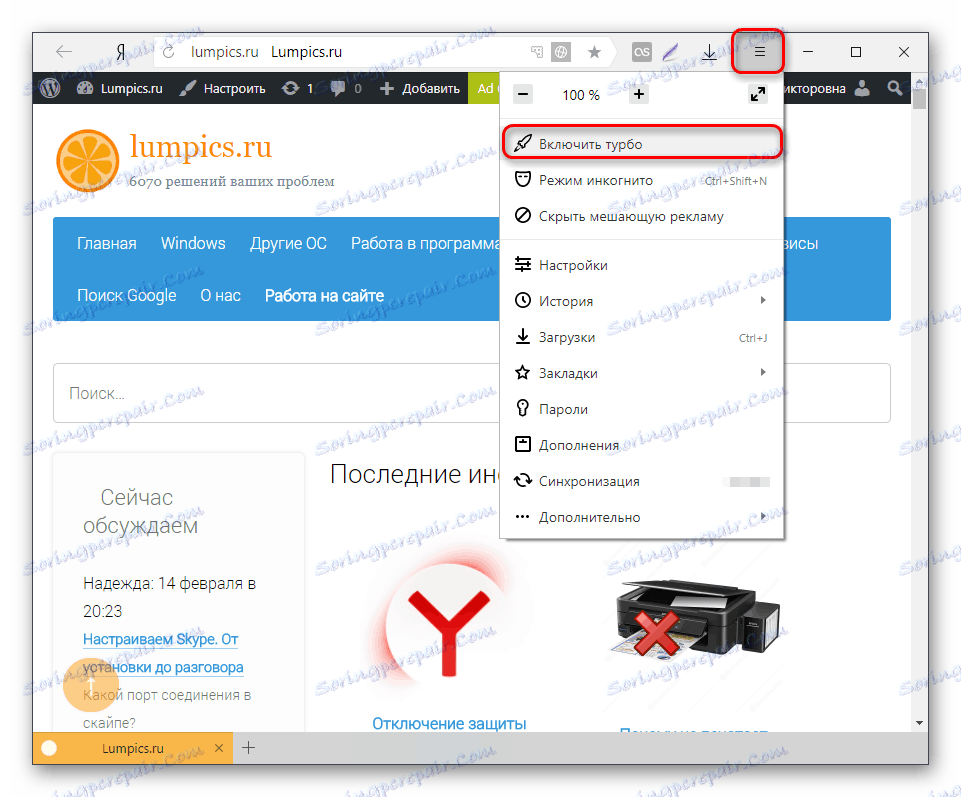
Task: Open "Загрузки" menu entry
Action: [x=642, y=337]
